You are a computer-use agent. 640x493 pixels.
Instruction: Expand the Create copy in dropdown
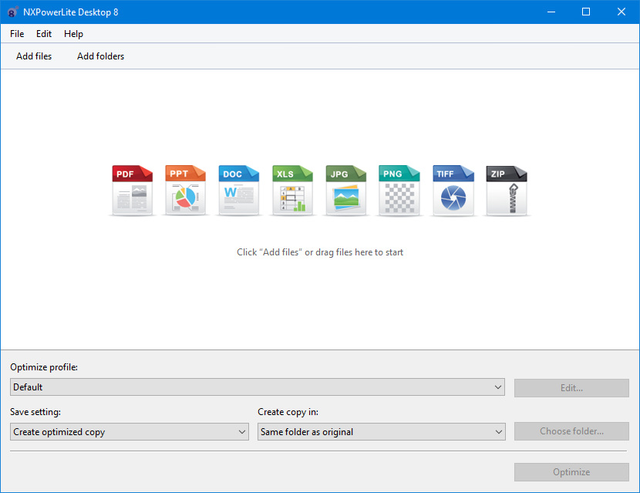pos(381,432)
